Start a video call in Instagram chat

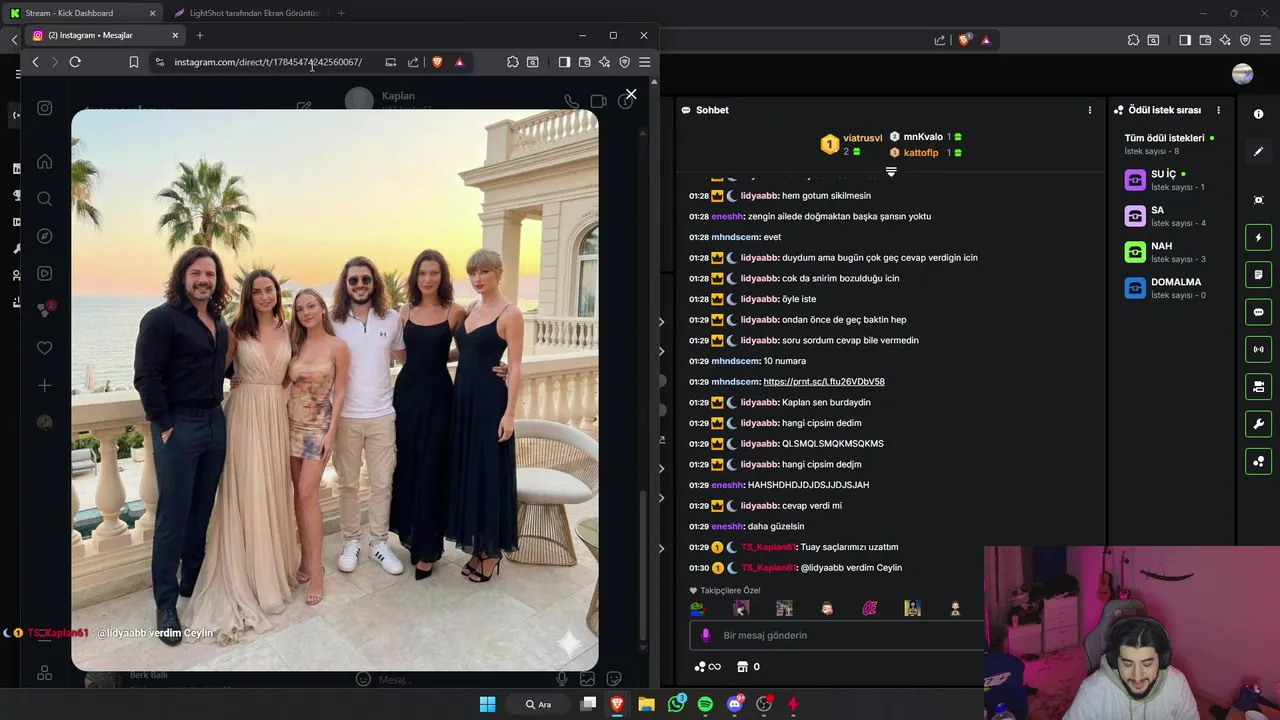[598, 101]
